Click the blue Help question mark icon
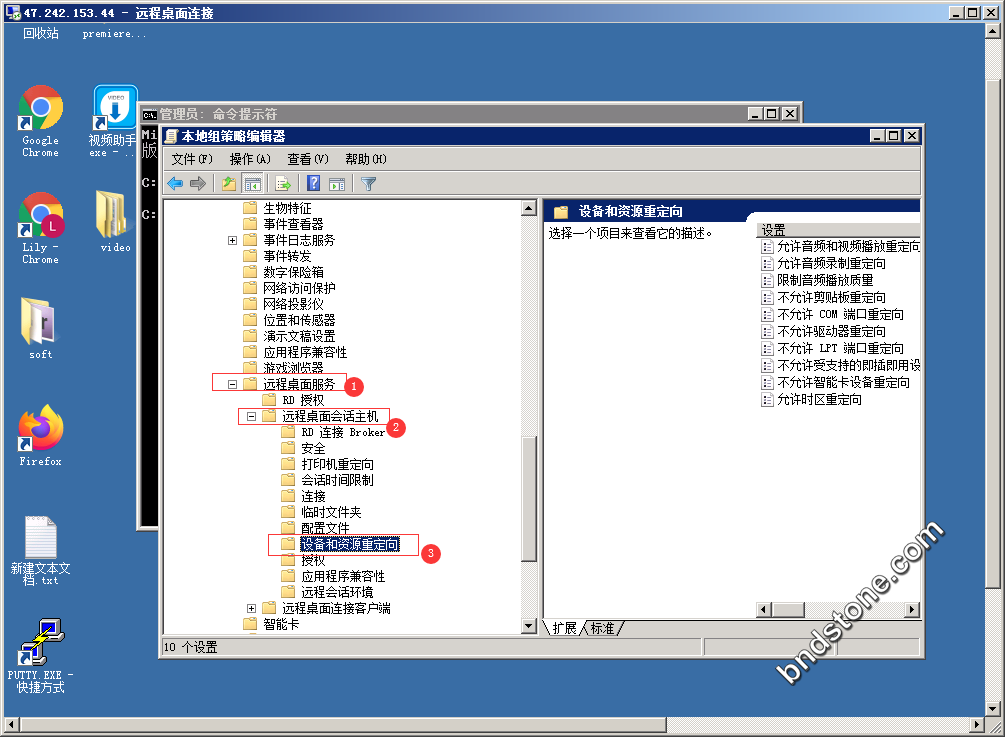Screen dimensions: 1005x737 pos(313,183)
